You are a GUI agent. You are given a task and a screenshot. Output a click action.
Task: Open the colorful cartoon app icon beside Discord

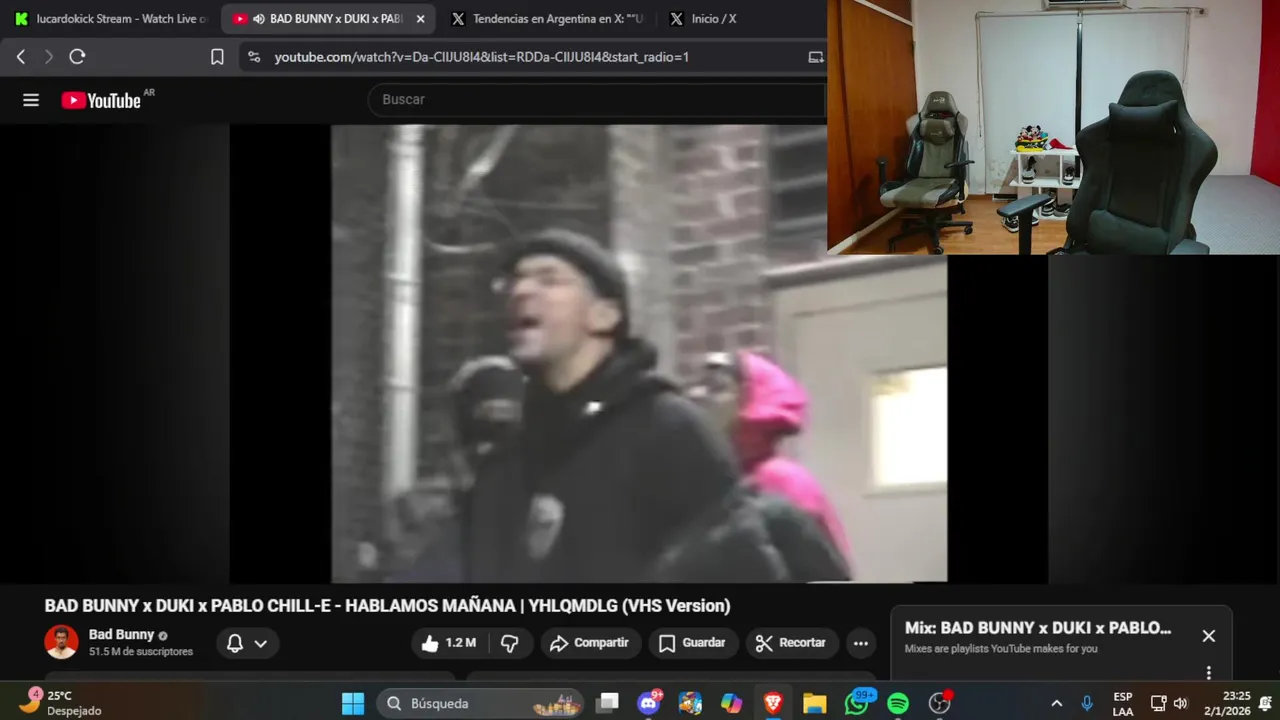tap(690, 703)
